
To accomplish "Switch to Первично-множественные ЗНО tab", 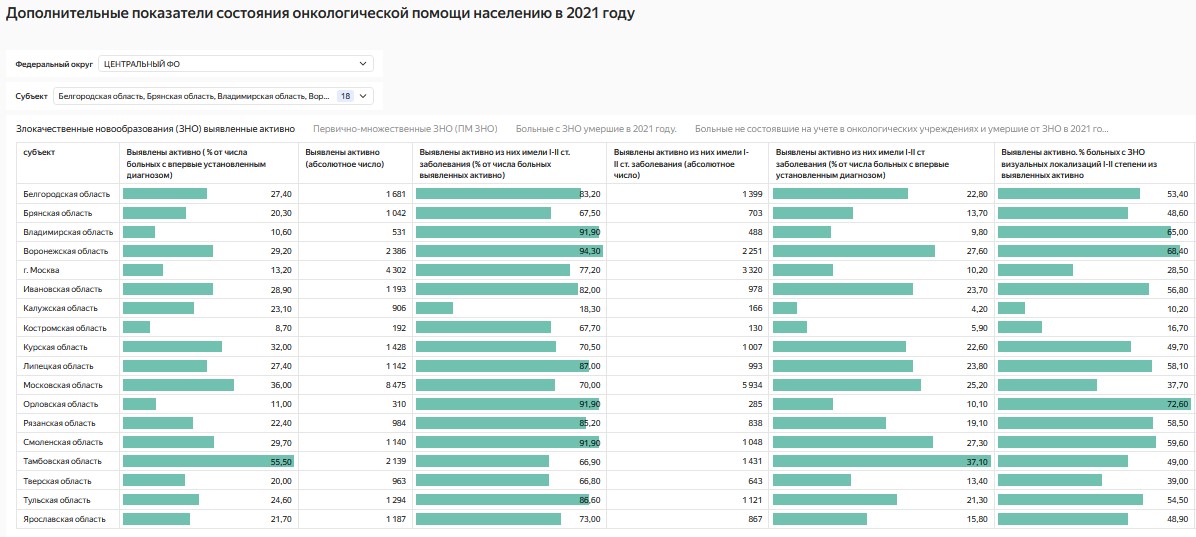I will click(405, 129).
